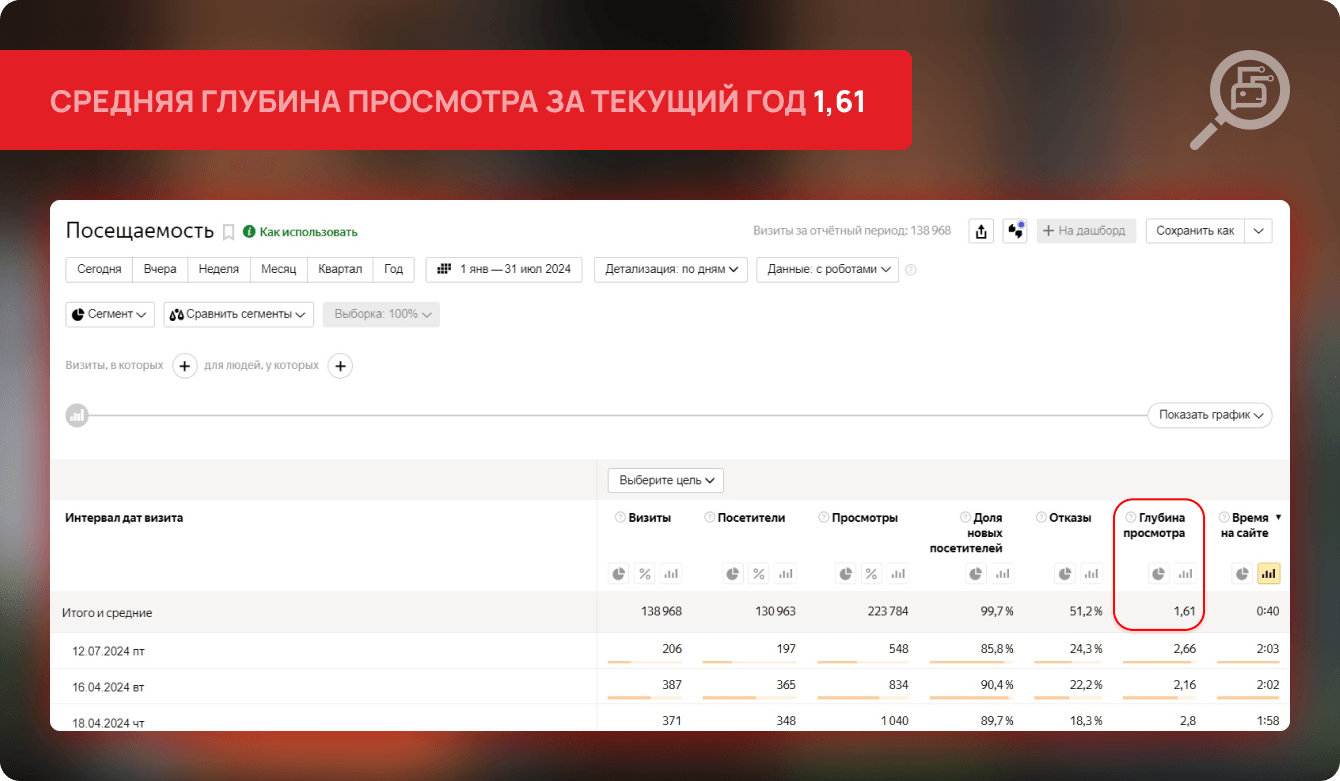Click the Сохранить как button

pyautogui.click(x=1195, y=231)
